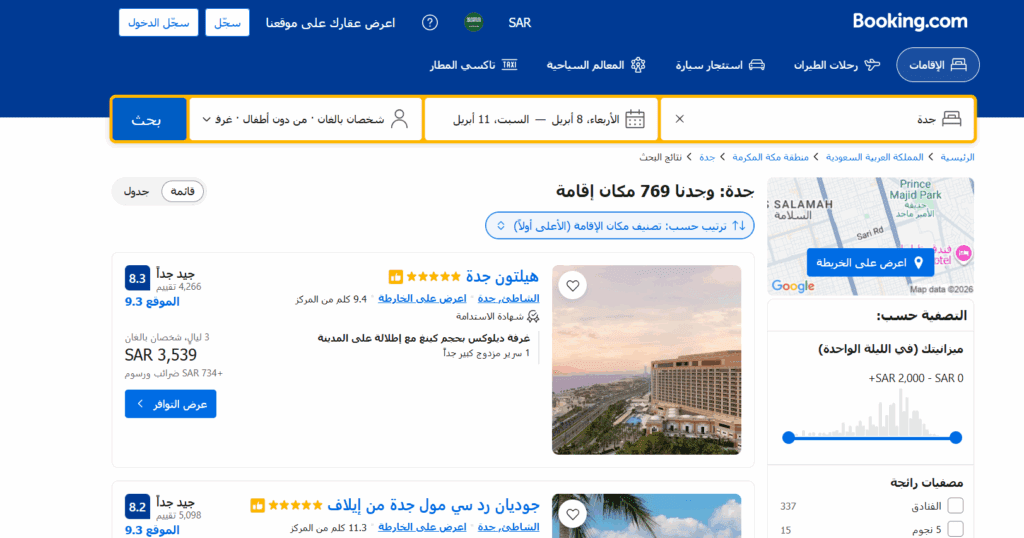The height and width of the screenshot is (538, 1024).
Task: Click the pink hotel marker on map
Action: click(x=963, y=253)
